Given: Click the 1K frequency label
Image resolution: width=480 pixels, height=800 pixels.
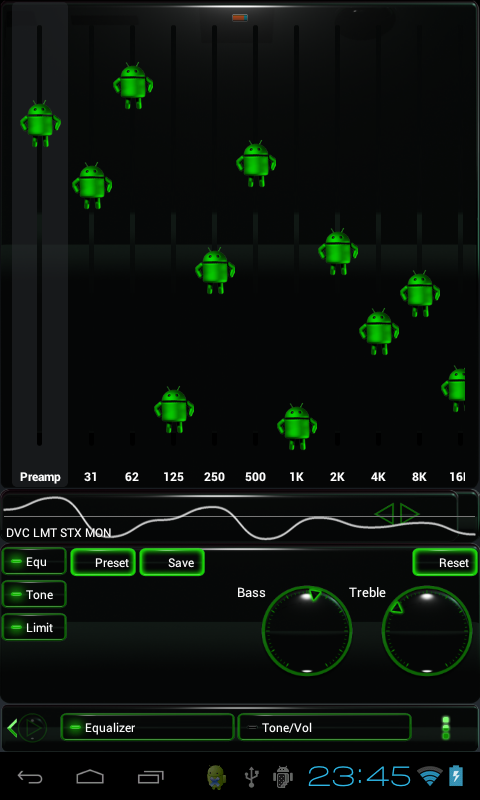Looking at the screenshot, I should [296, 477].
